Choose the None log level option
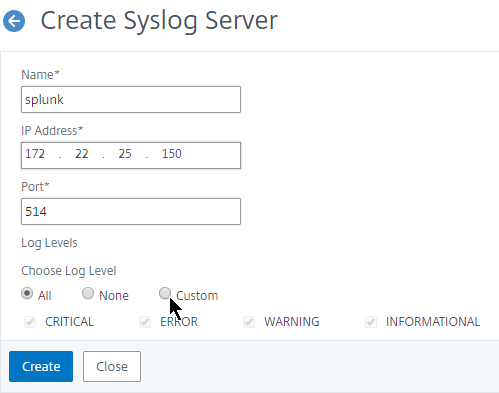The width and height of the screenshot is (499, 393). pyautogui.click(x=88, y=293)
